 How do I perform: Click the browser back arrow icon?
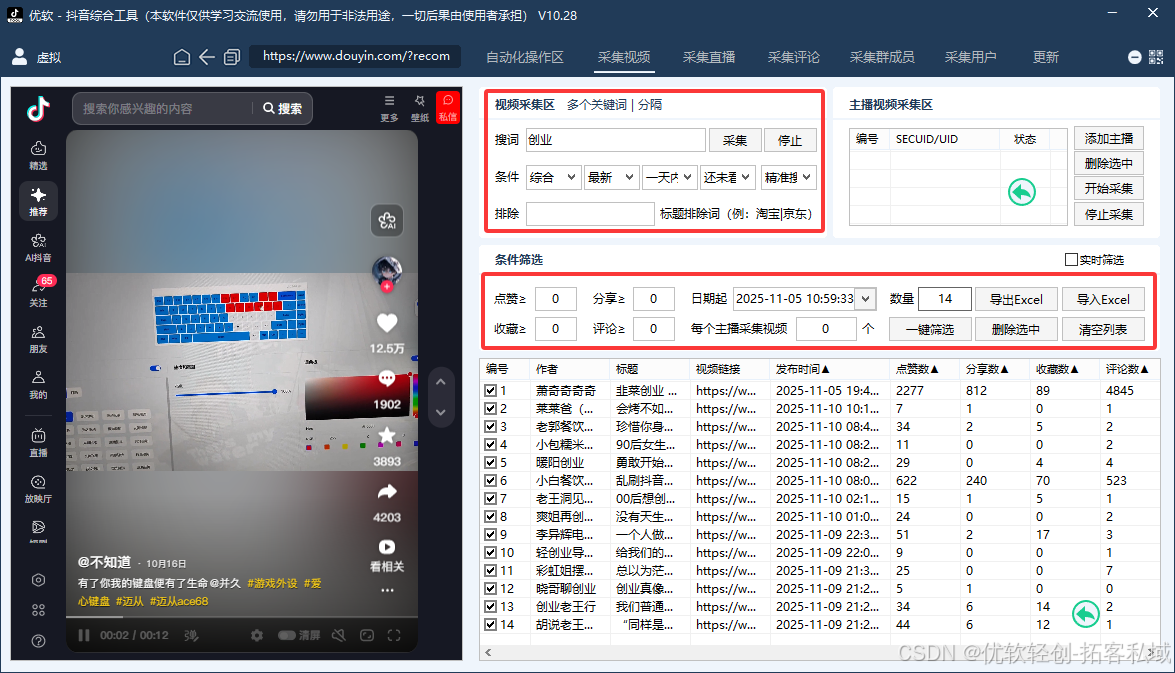207,57
